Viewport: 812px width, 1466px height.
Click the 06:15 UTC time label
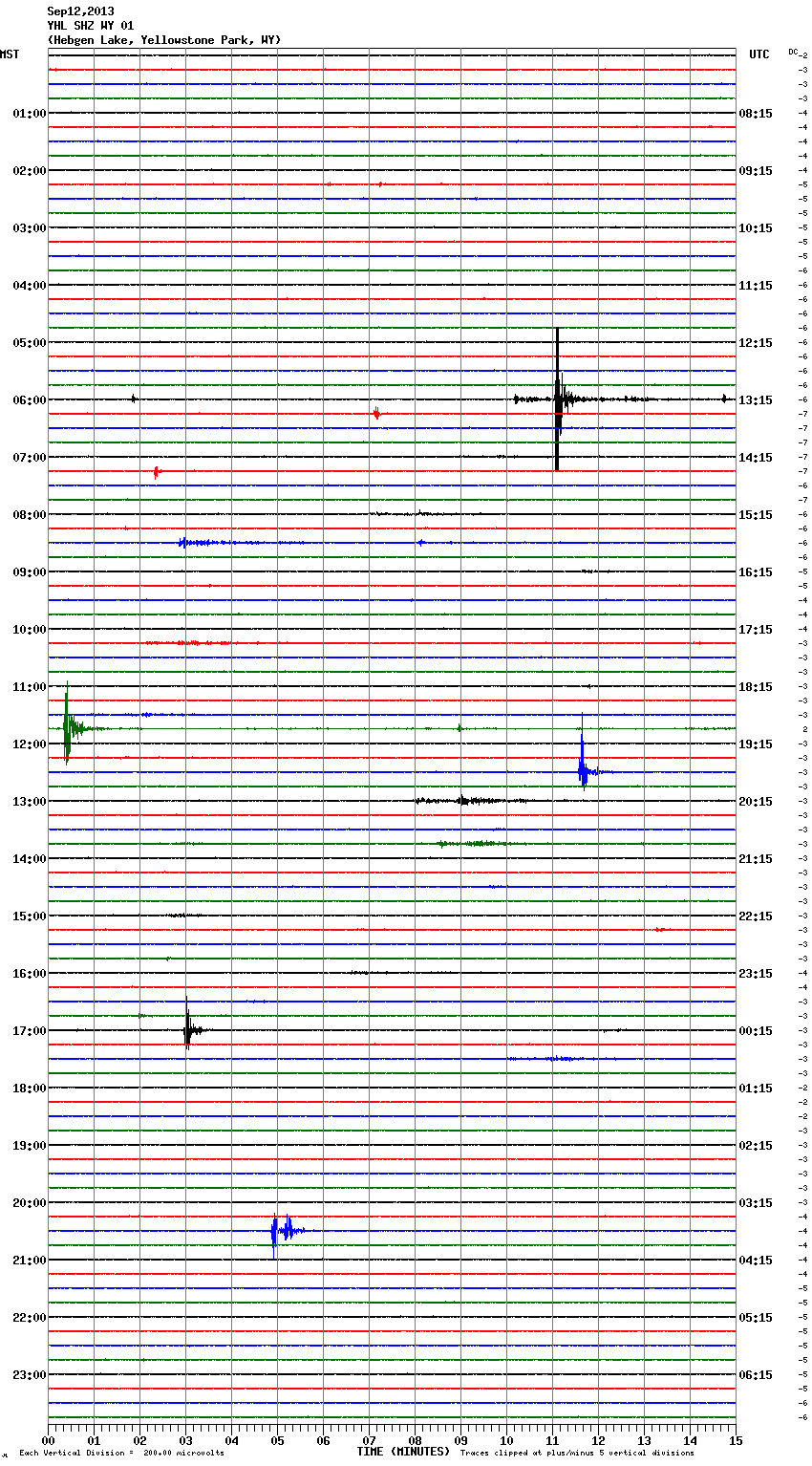(x=756, y=1375)
